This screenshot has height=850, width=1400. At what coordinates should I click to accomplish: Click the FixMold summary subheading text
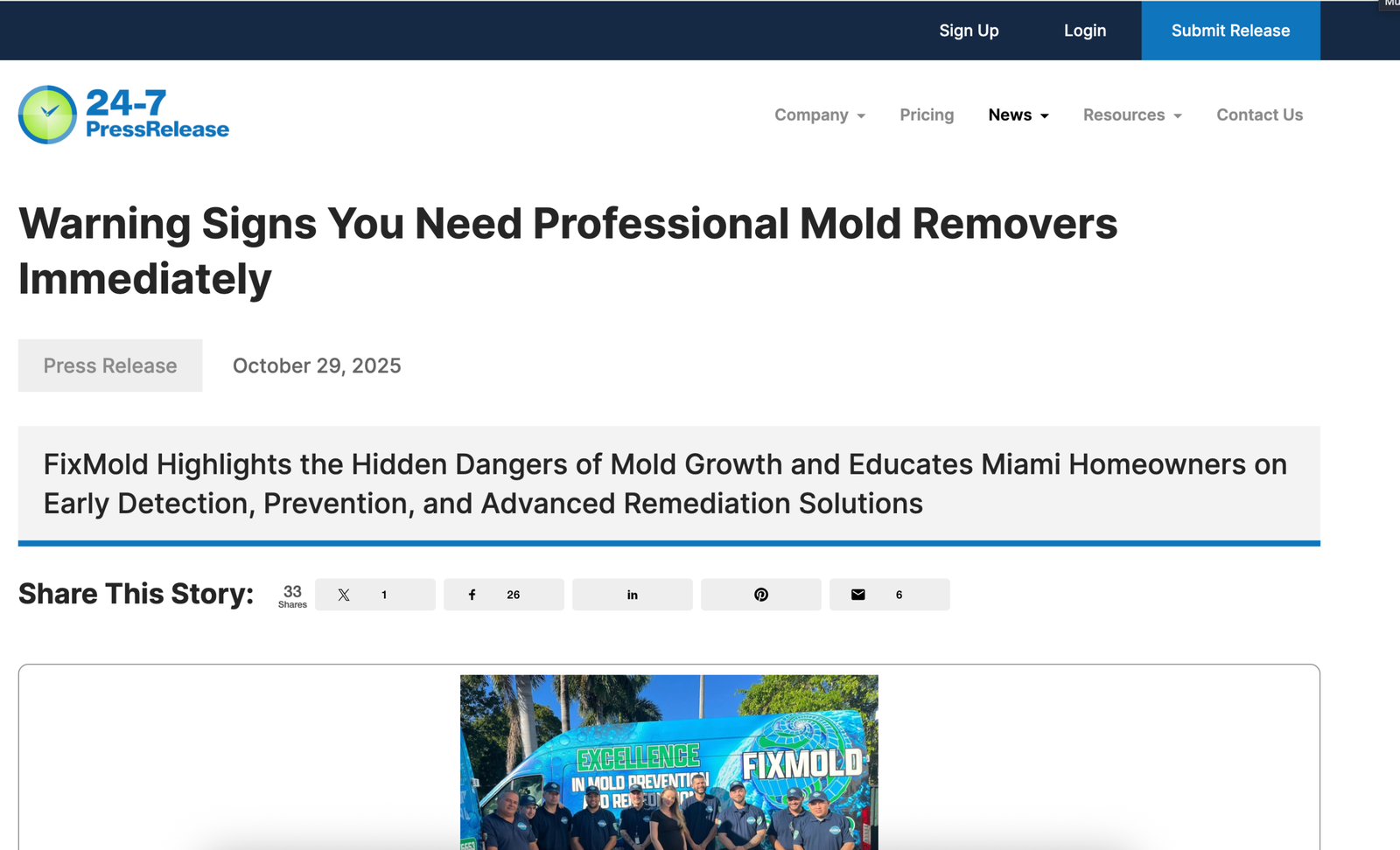[665, 484]
